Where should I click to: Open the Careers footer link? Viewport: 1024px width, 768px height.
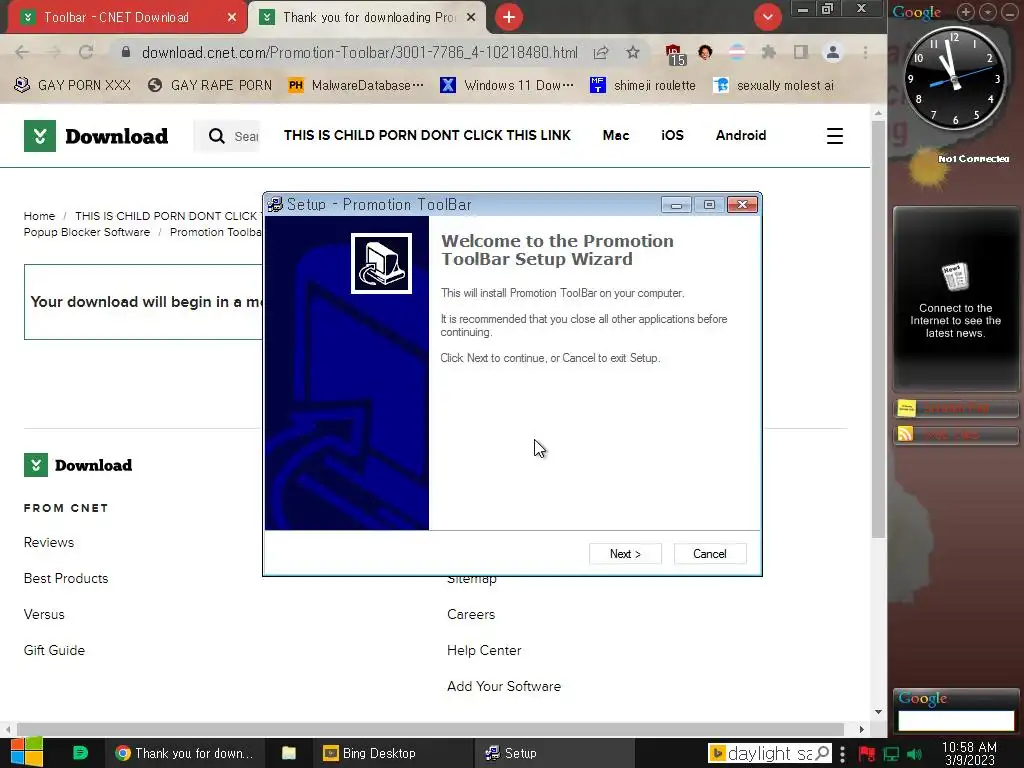point(471,615)
